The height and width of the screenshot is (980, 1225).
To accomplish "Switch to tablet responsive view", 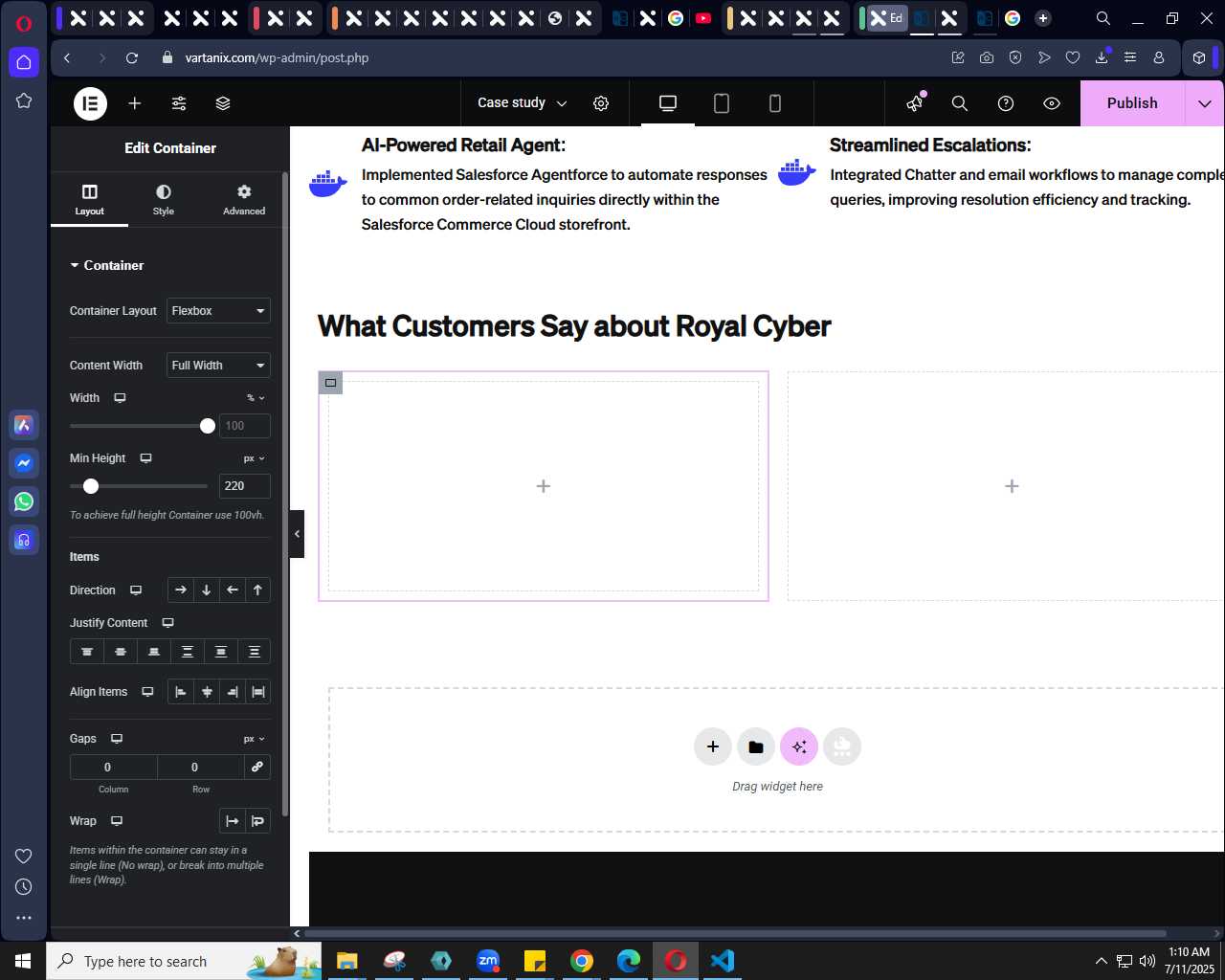I will pyautogui.click(x=722, y=103).
